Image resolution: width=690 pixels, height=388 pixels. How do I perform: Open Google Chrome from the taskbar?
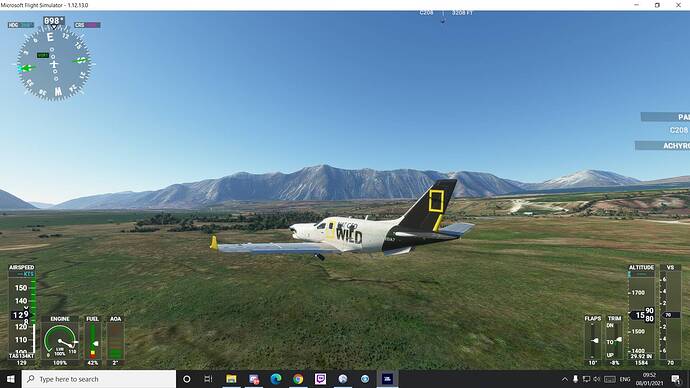point(298,379)
